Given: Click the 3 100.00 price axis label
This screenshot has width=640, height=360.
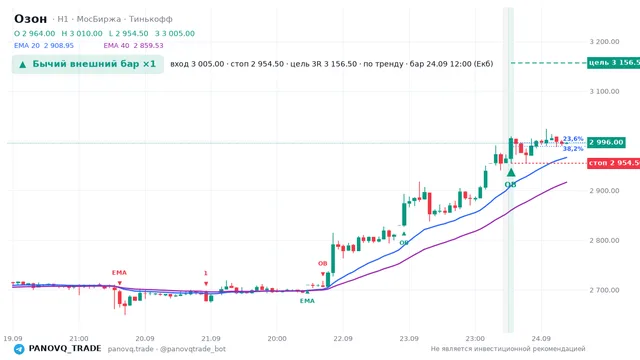Looking at the screenshot, I should coord(604,91).
